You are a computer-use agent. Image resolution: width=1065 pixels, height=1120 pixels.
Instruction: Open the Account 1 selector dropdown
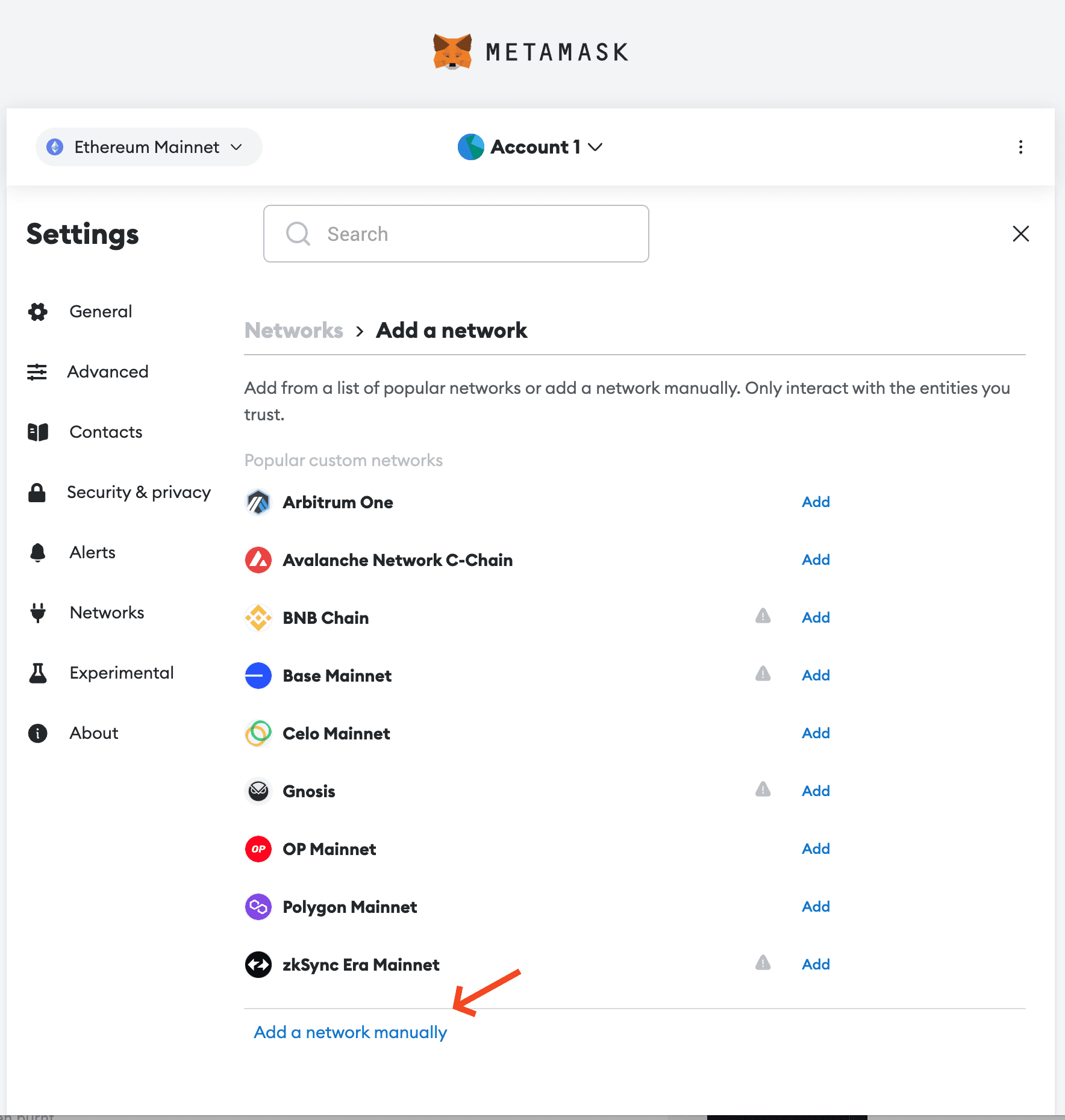coord(530,147)
